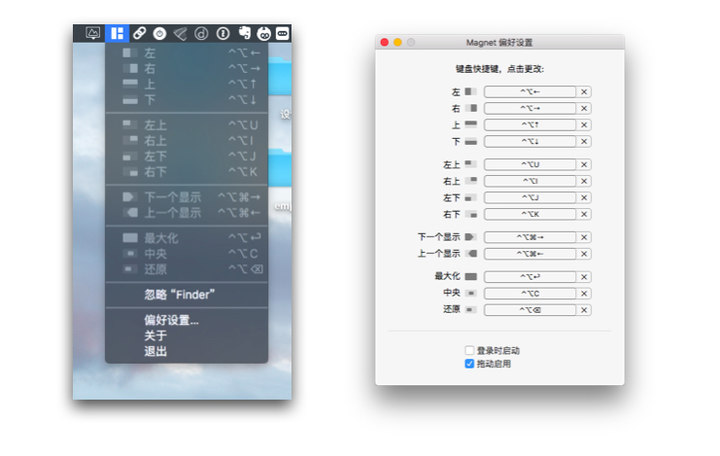The height and width of the screenshot is (456, 720).
Task: Clear the 上一个显示 shortcut with its X button
Action: (x=584, y=253)
